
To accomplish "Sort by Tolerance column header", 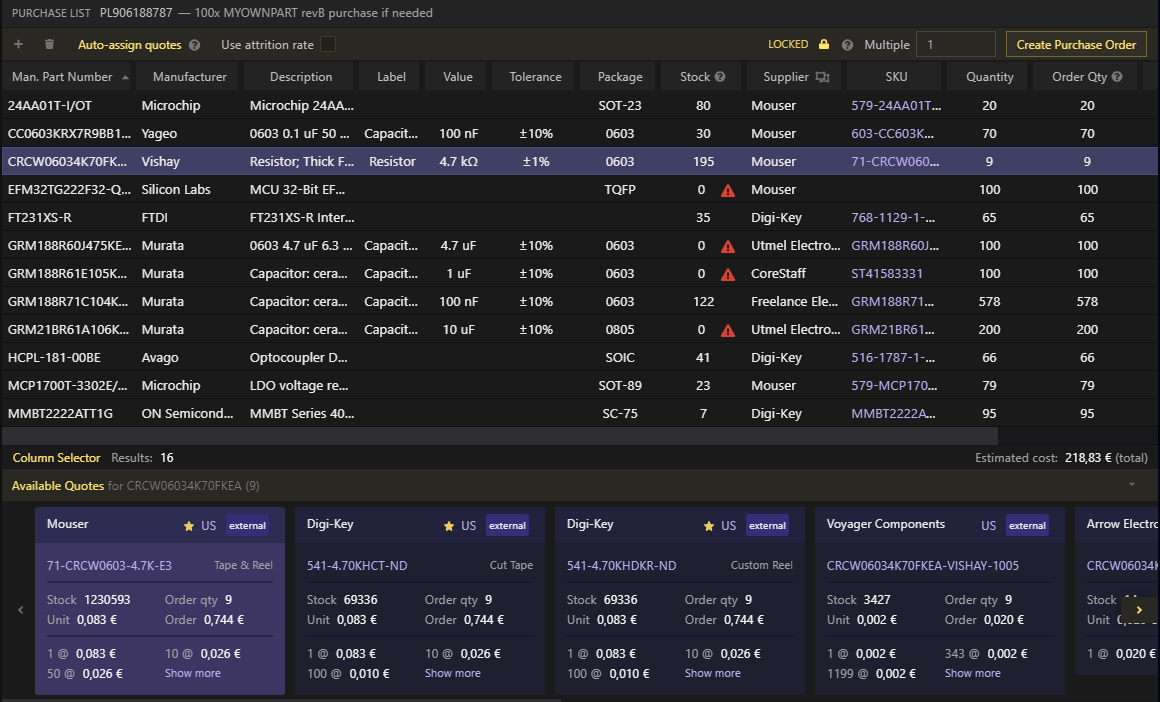I will point(535,77).
